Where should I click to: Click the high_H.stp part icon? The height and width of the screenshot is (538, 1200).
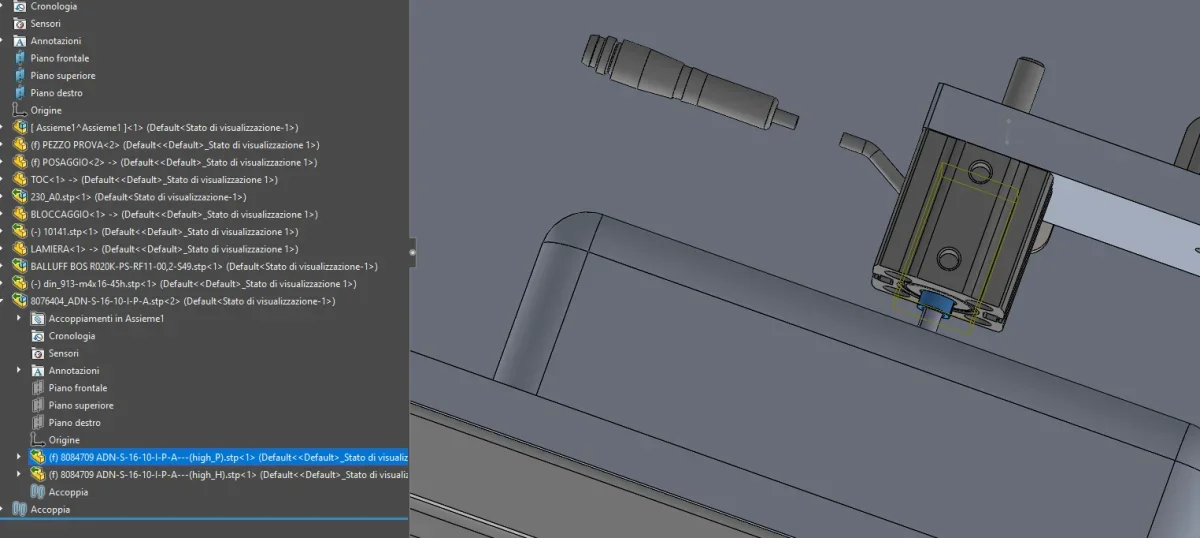pyautogui.click(x=38, y=474)
